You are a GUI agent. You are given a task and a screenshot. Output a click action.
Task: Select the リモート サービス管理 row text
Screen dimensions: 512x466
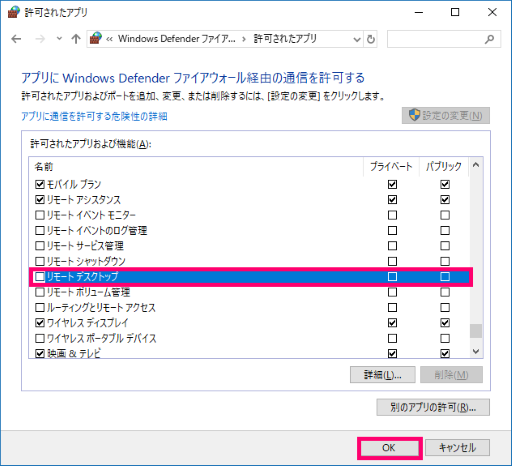click(x=85, y=246)
